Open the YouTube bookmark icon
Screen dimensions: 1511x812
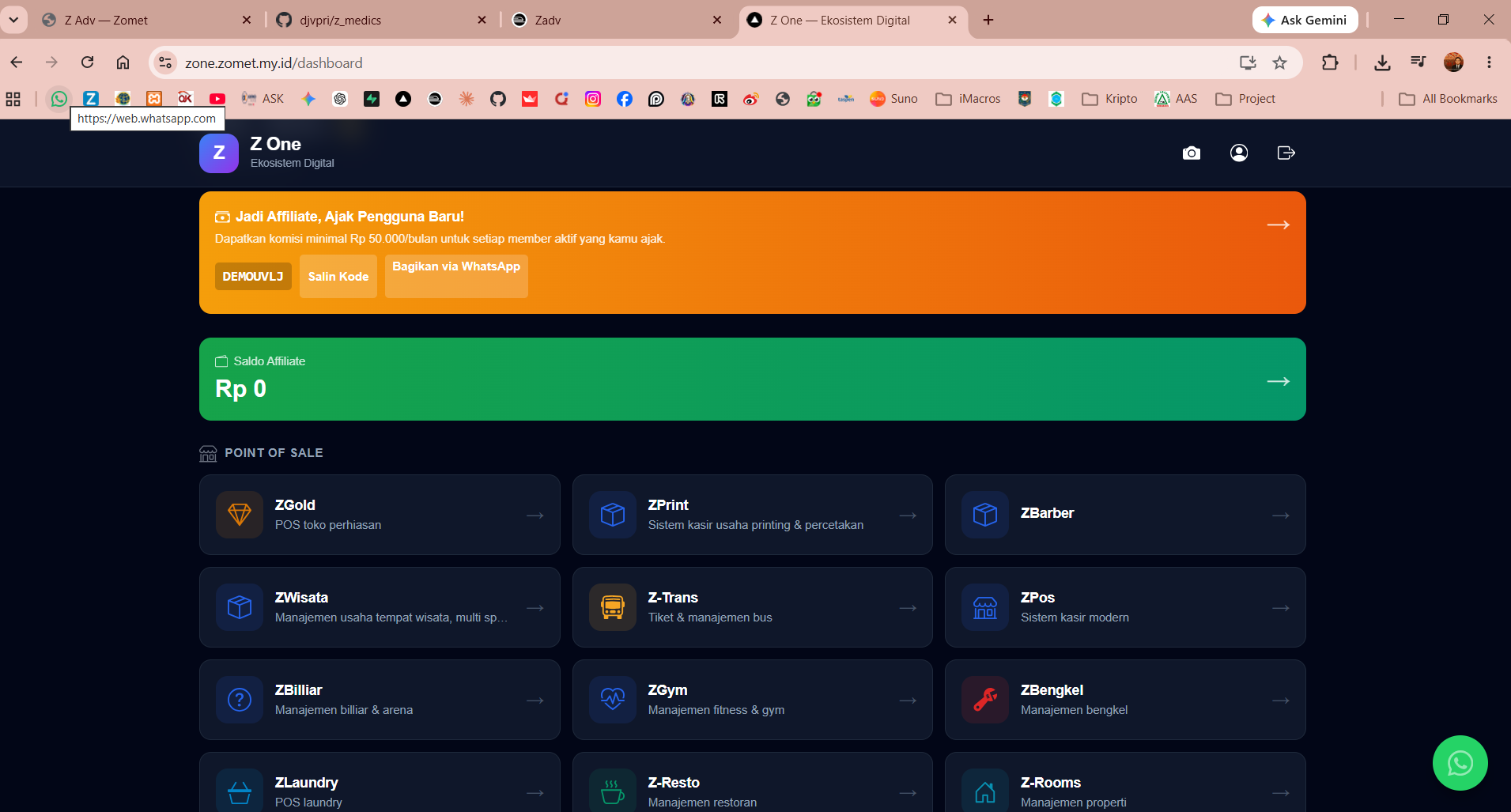coord(217,99)
